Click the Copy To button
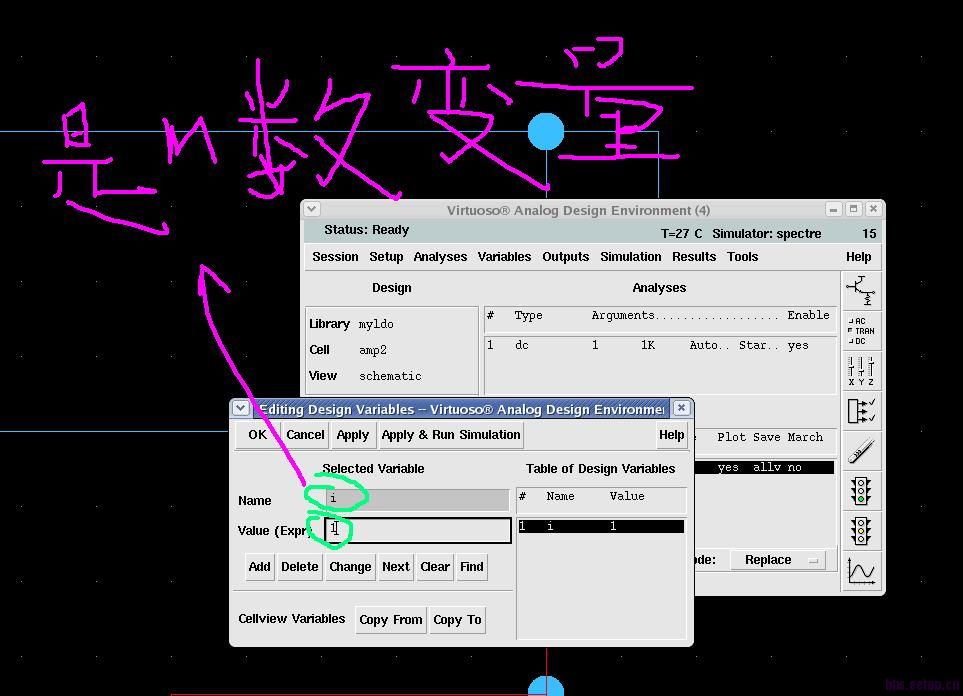The height and width of the screenshot is (696, 963). (457, 620)
